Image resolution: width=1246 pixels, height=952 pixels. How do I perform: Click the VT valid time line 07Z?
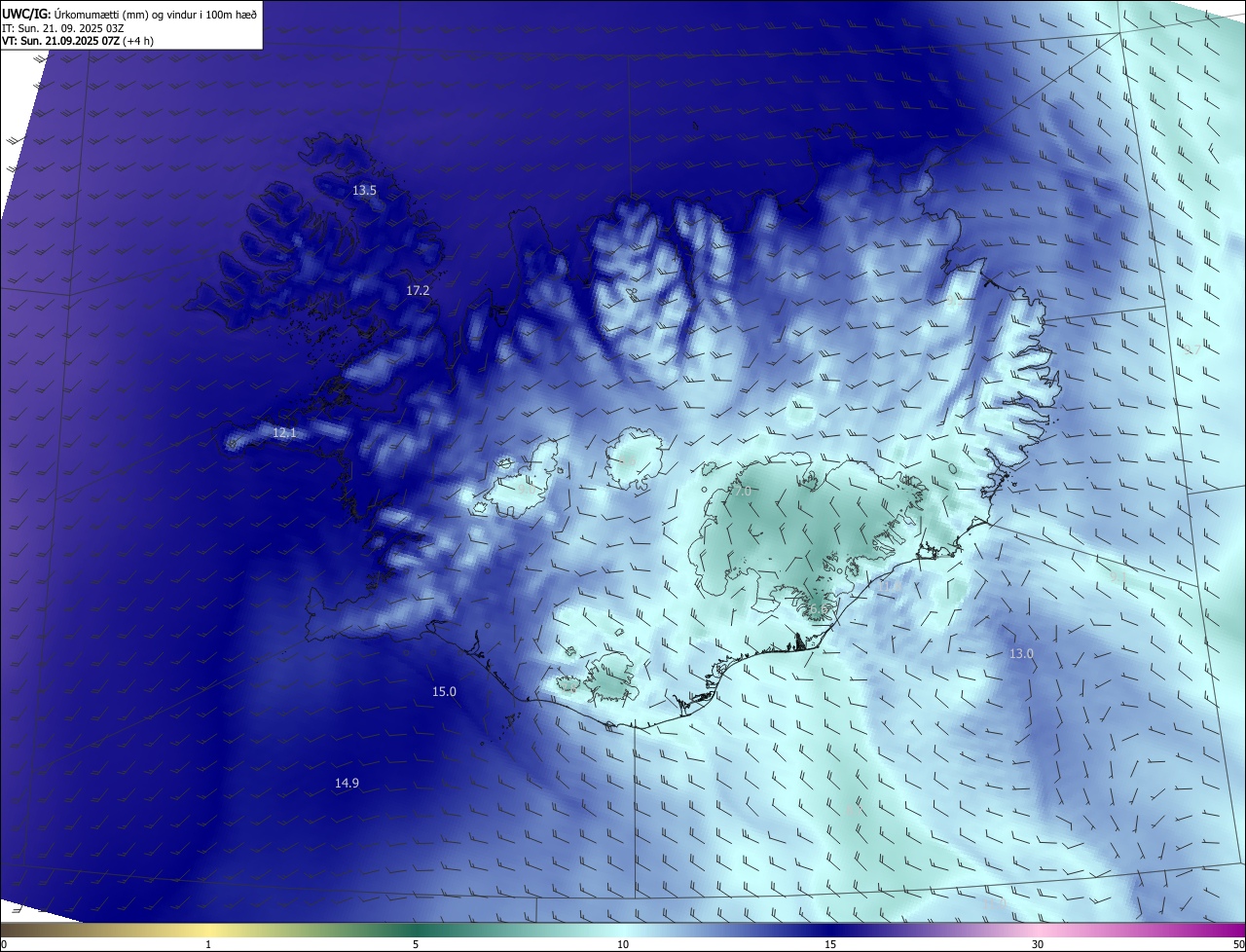click(77, 41)
